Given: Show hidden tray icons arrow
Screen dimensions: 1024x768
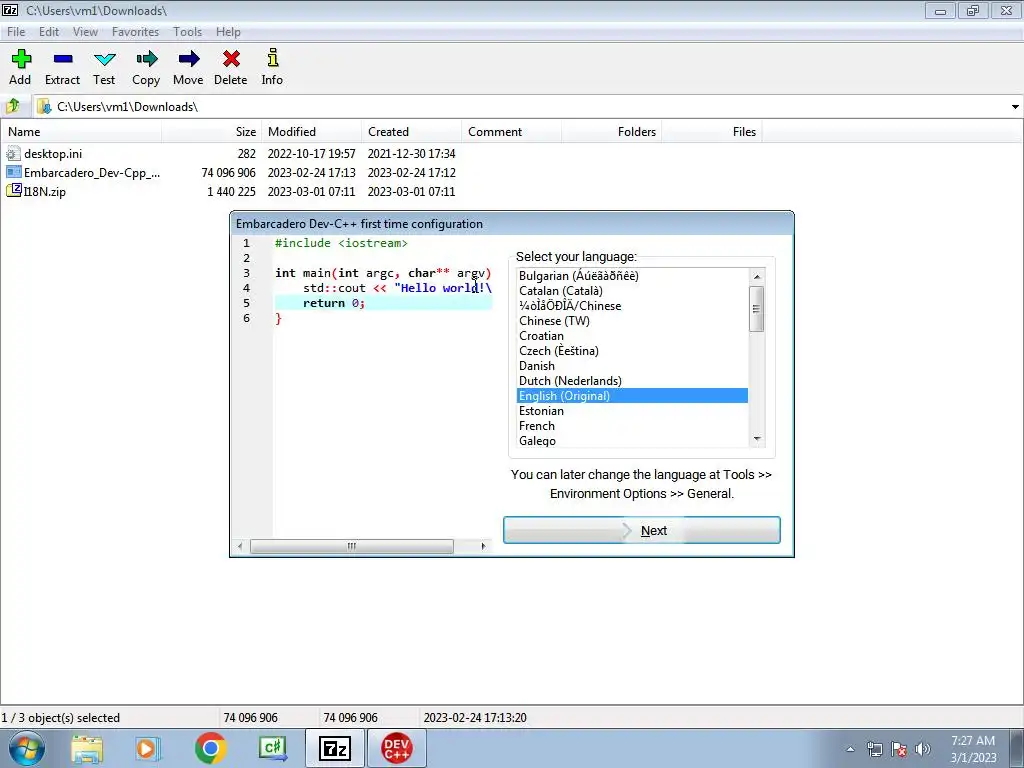Looking at the screenshot, I should [850, 749].
